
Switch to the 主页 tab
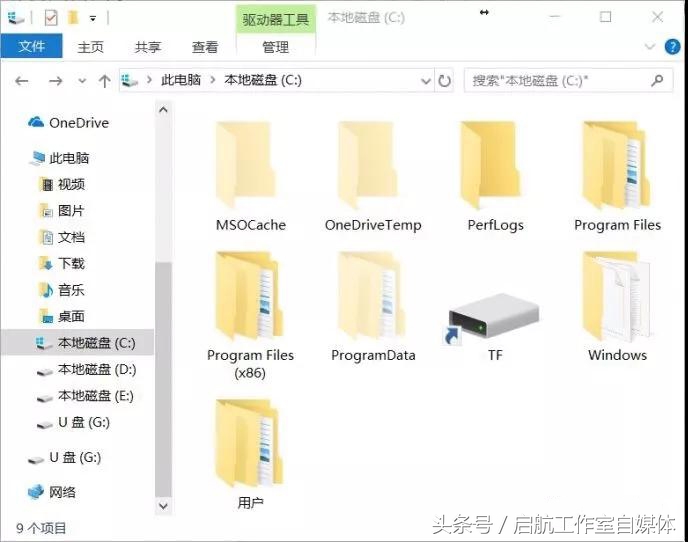click(x=90, y=47)
